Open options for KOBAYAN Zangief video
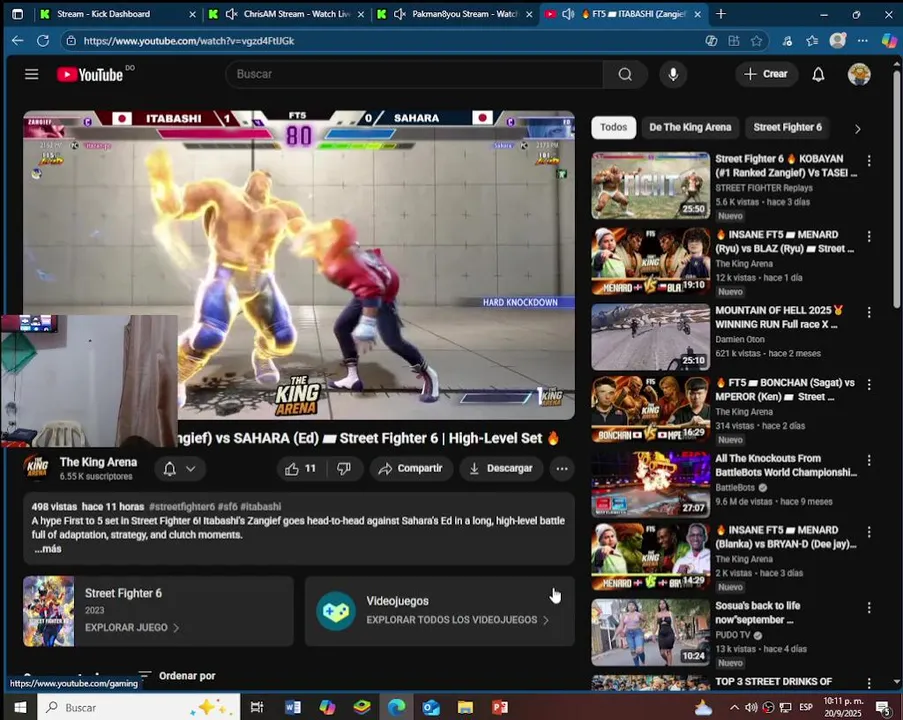 pos(868,160)
